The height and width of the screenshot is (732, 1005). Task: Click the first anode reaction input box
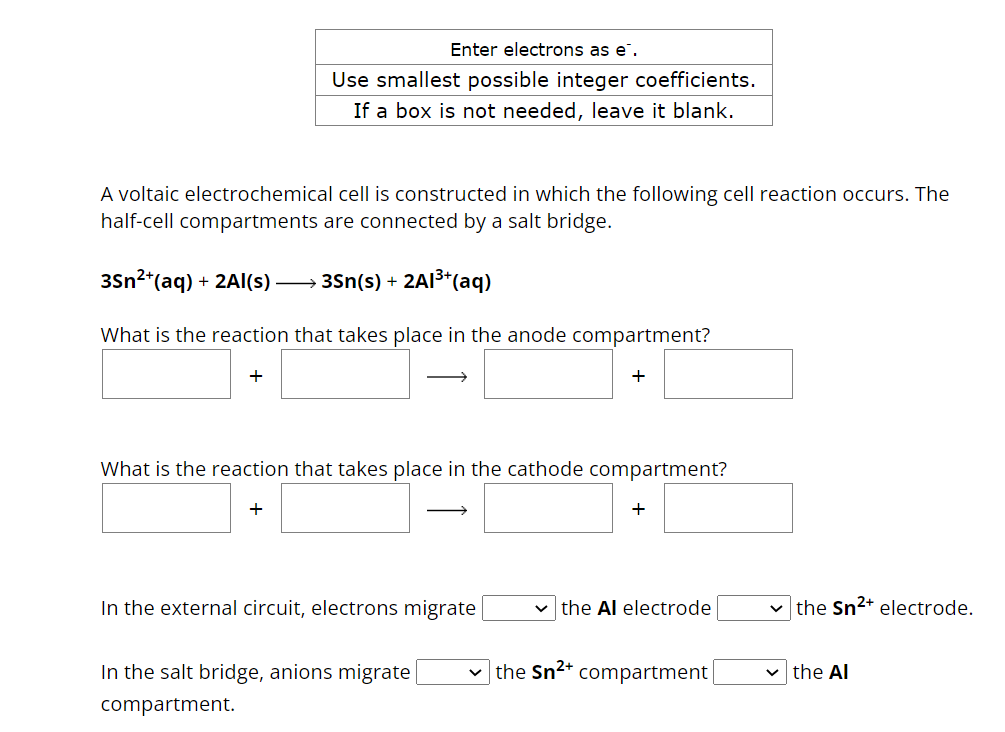165,374
